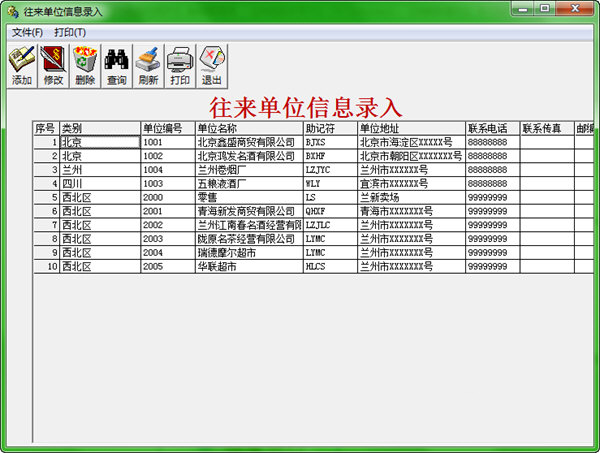This screenshot has height=453, width=600.
Task: Click unit number cell 2005
Action: [x=168, y=266]
